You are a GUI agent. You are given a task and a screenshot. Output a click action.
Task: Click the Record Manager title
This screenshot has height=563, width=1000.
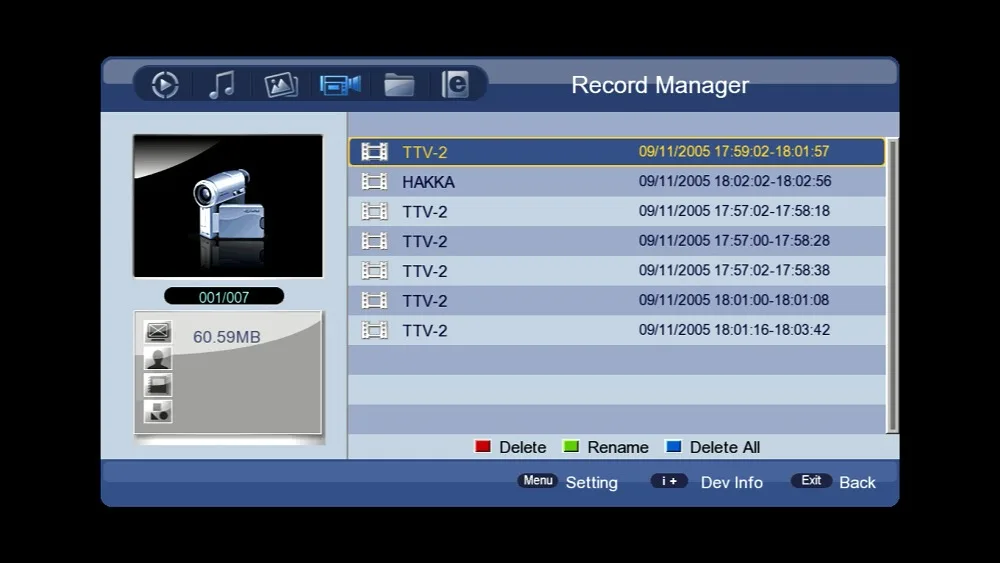[x=660, y=85]
